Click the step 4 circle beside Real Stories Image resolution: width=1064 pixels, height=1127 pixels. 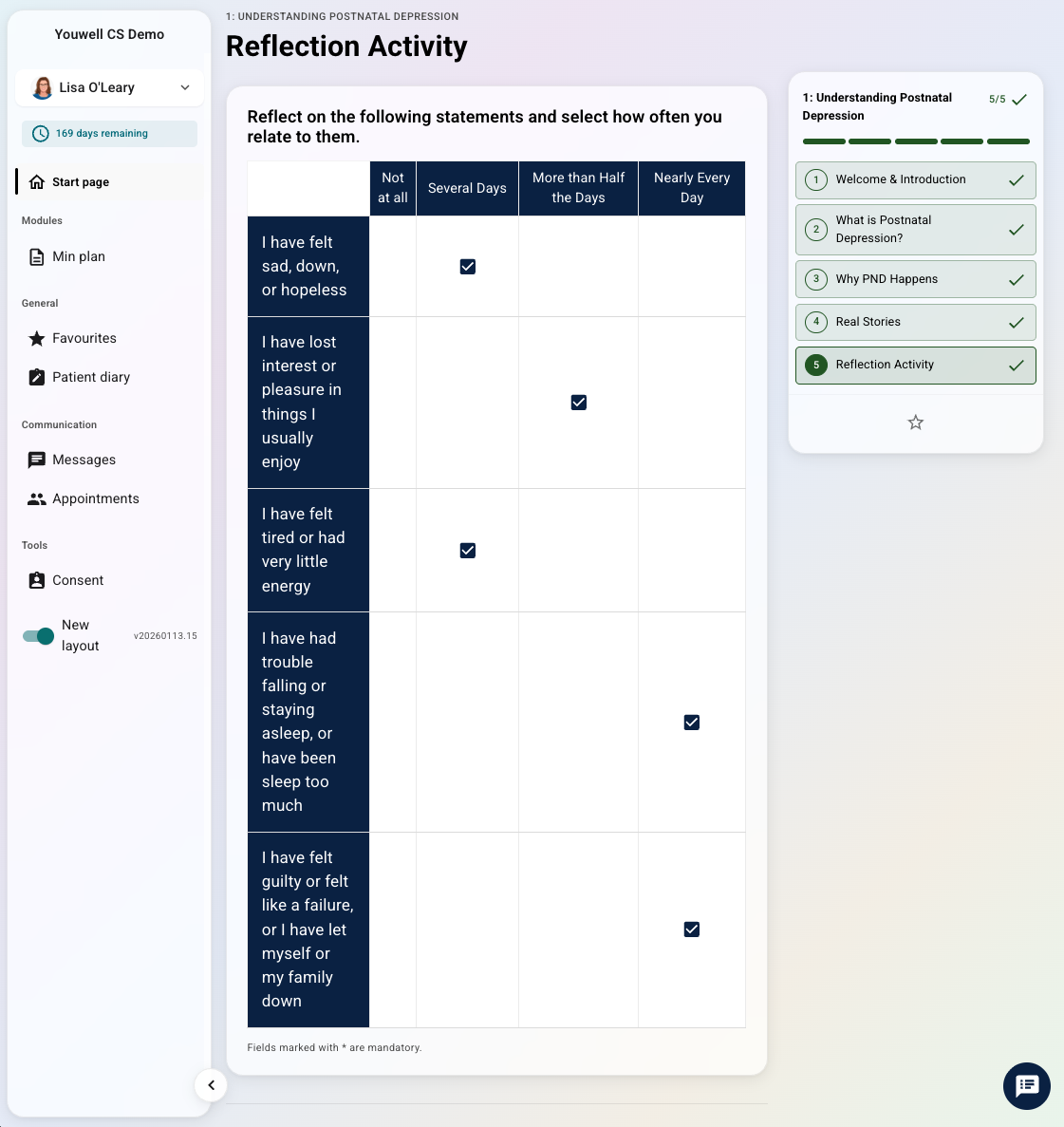[x=816, y=322]
